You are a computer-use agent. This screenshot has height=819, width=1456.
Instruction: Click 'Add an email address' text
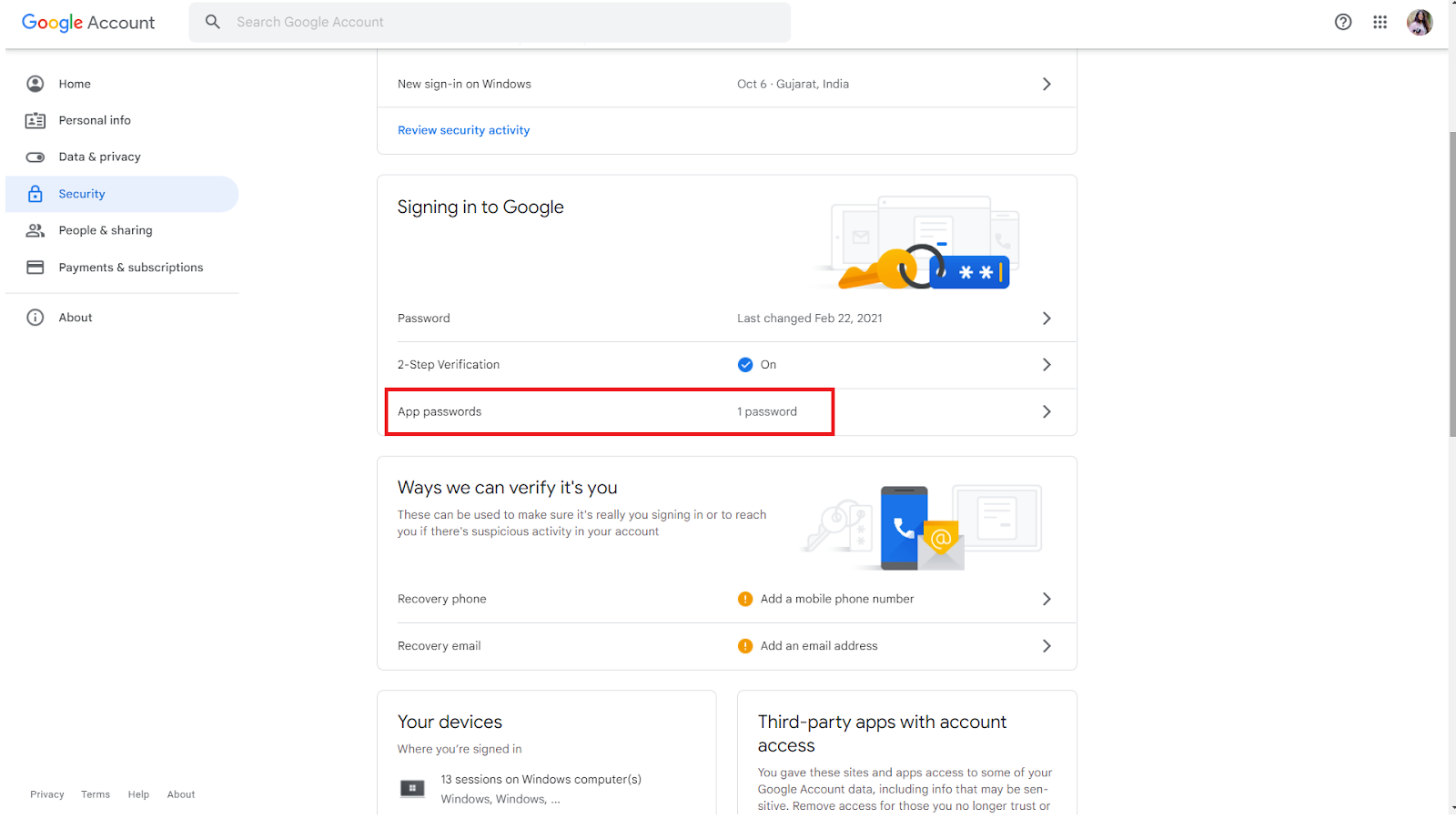pos(819,646)
